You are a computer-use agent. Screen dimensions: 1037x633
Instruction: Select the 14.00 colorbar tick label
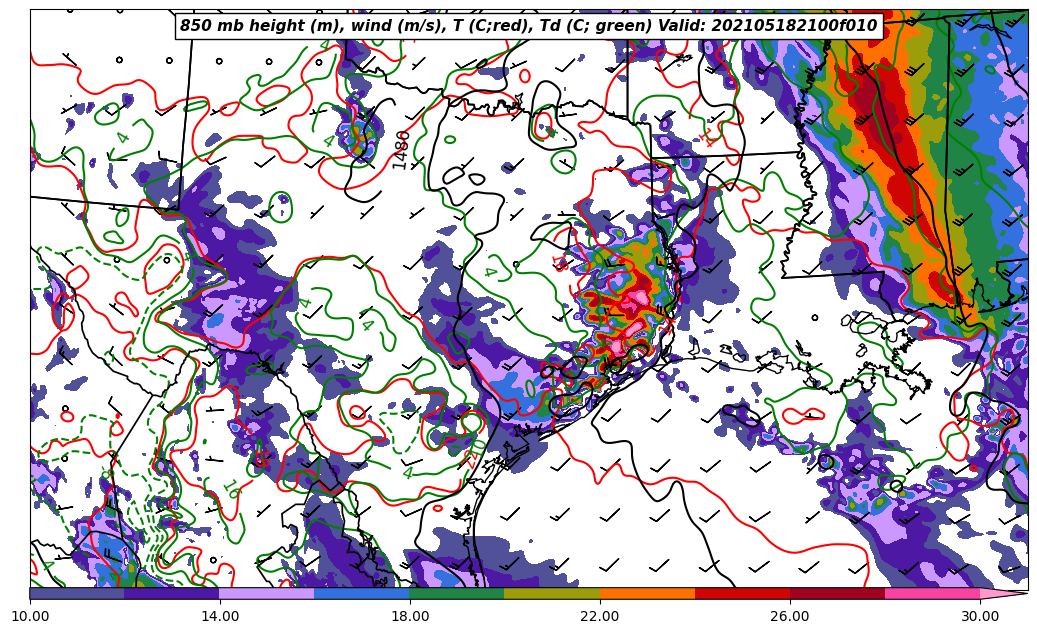(x=220, y=616)
